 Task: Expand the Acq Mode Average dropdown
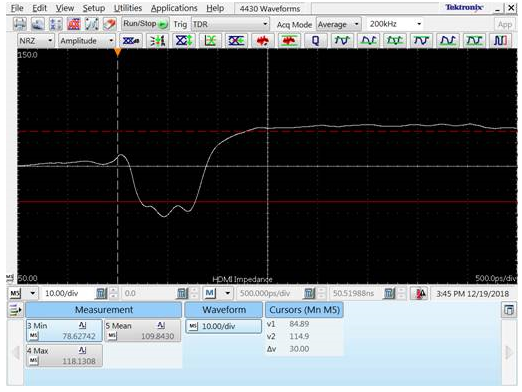[338, 24]
